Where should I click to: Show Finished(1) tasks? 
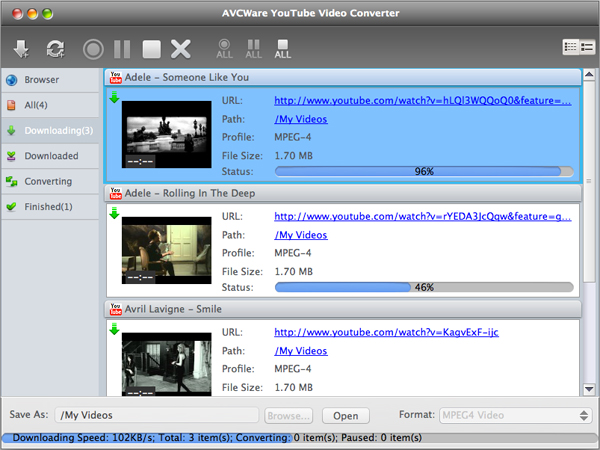50,207
